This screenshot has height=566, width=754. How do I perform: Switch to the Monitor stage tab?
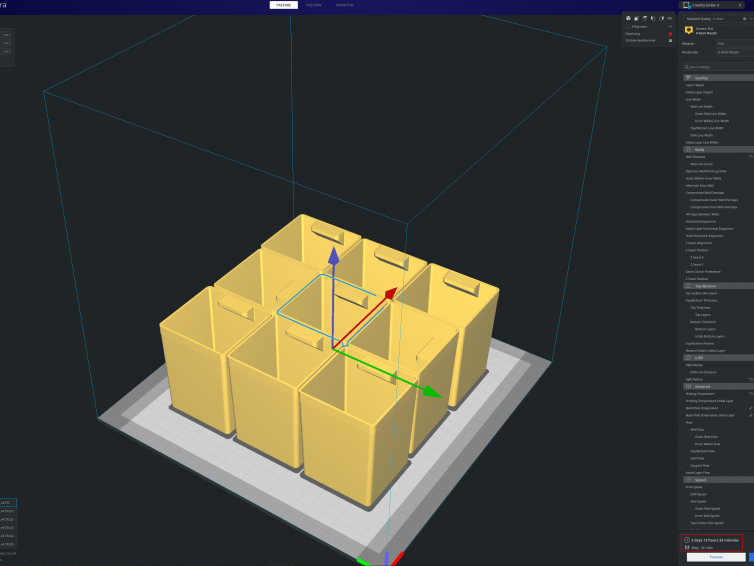click(x=344, y=5)
